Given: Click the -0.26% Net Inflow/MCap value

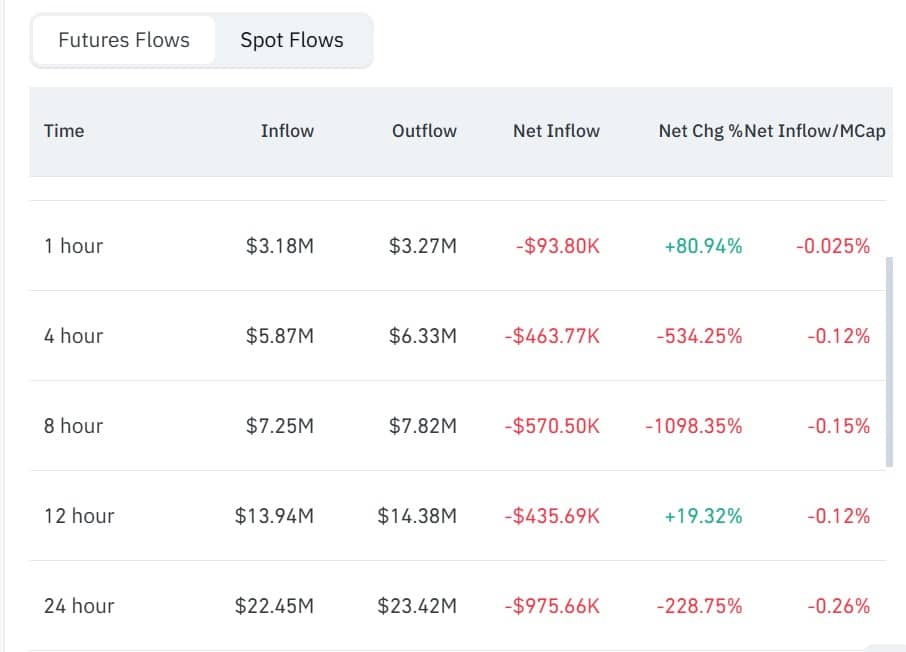Looking at the screenshot, I should pyautogui.click(x=838, y=606).
